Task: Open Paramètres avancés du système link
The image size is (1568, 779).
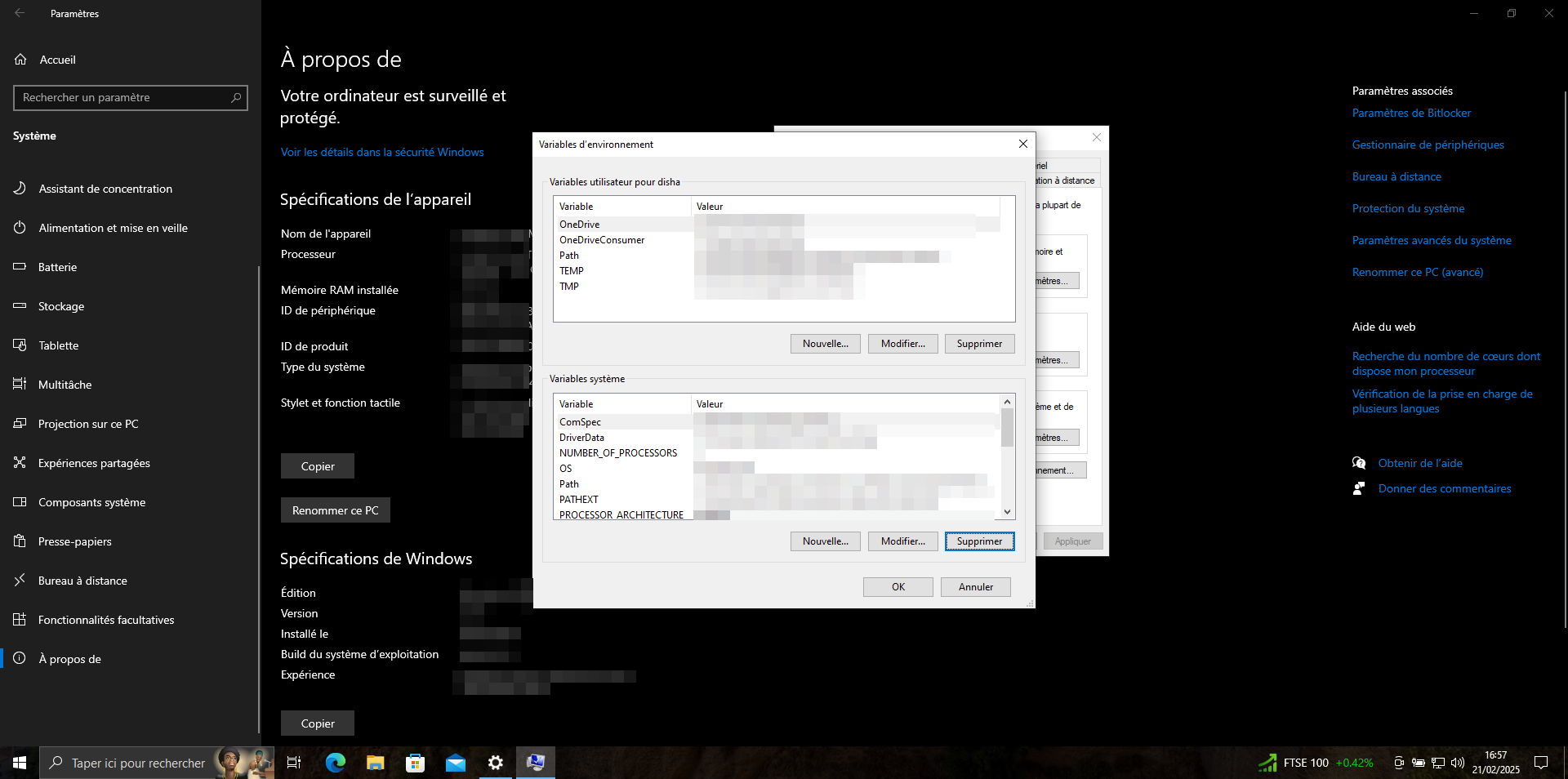Action: [1432, 240]
